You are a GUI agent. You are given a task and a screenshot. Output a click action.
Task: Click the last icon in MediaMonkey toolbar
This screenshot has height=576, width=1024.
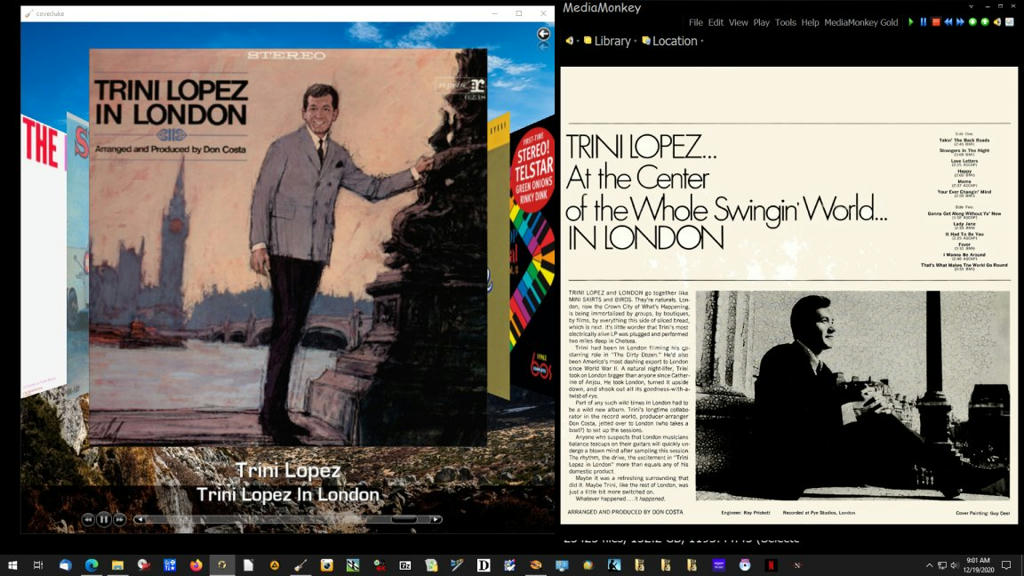[x=1010, y=22]
